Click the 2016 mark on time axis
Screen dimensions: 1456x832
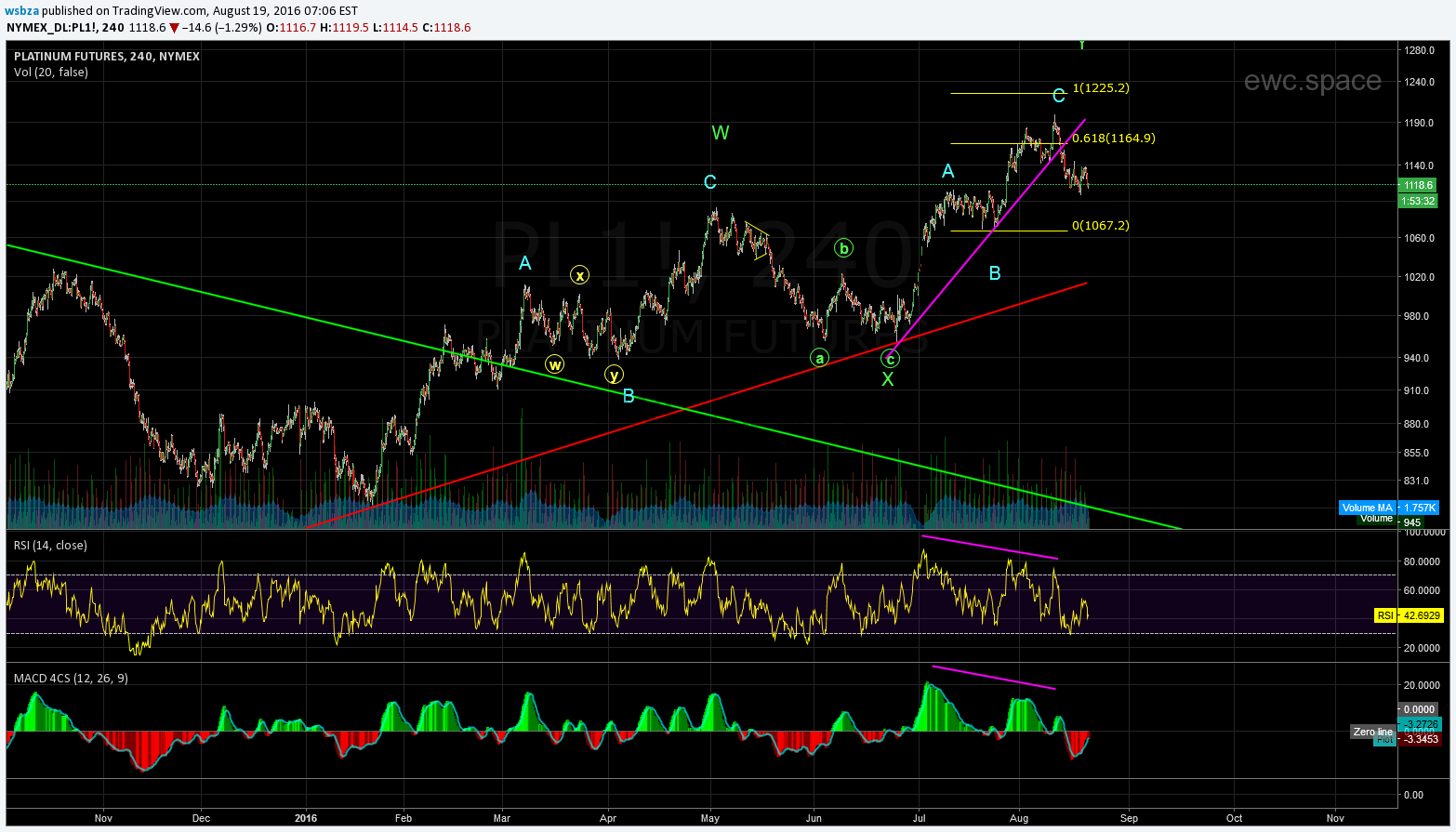[305, 818]
